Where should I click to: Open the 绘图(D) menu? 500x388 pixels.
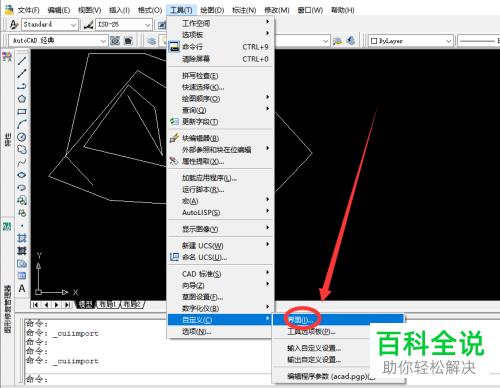click(x=212, y=10)
